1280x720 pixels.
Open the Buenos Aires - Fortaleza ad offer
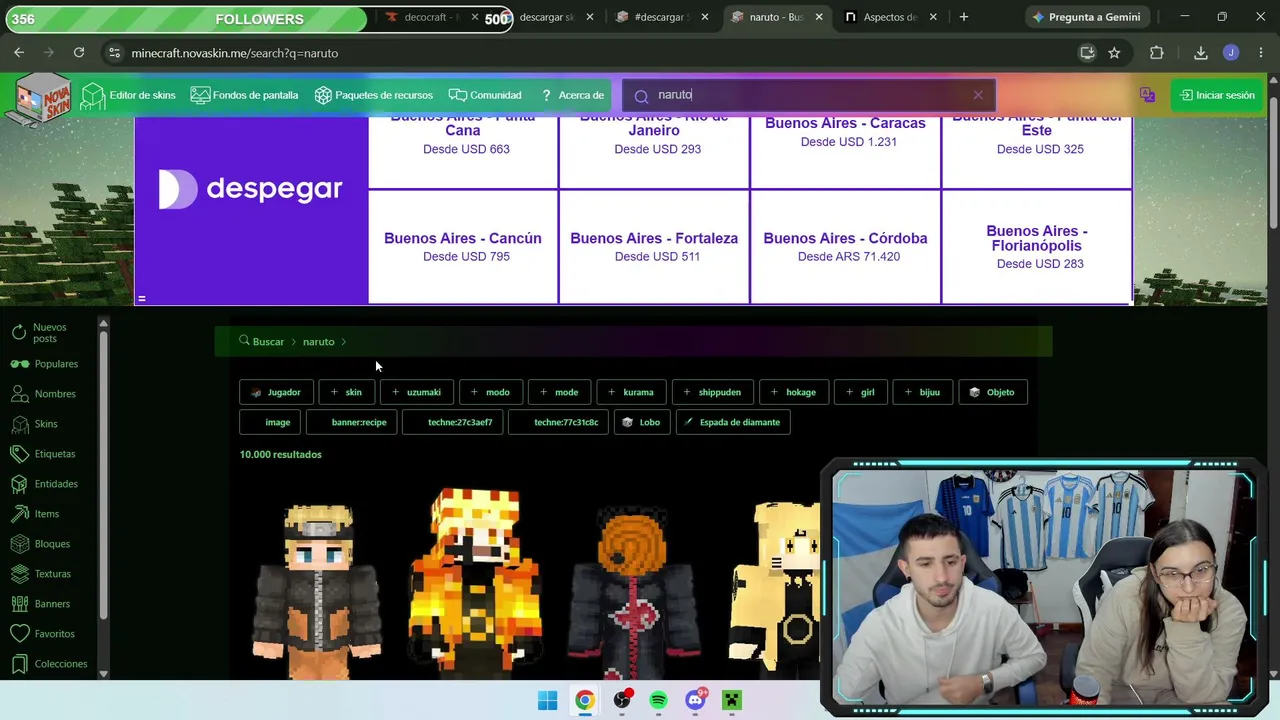point(654,246)
